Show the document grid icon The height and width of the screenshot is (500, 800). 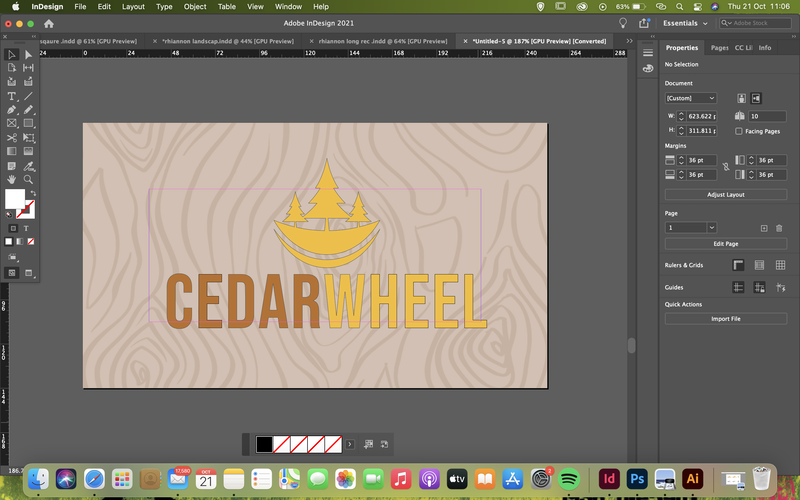(780, 265)
